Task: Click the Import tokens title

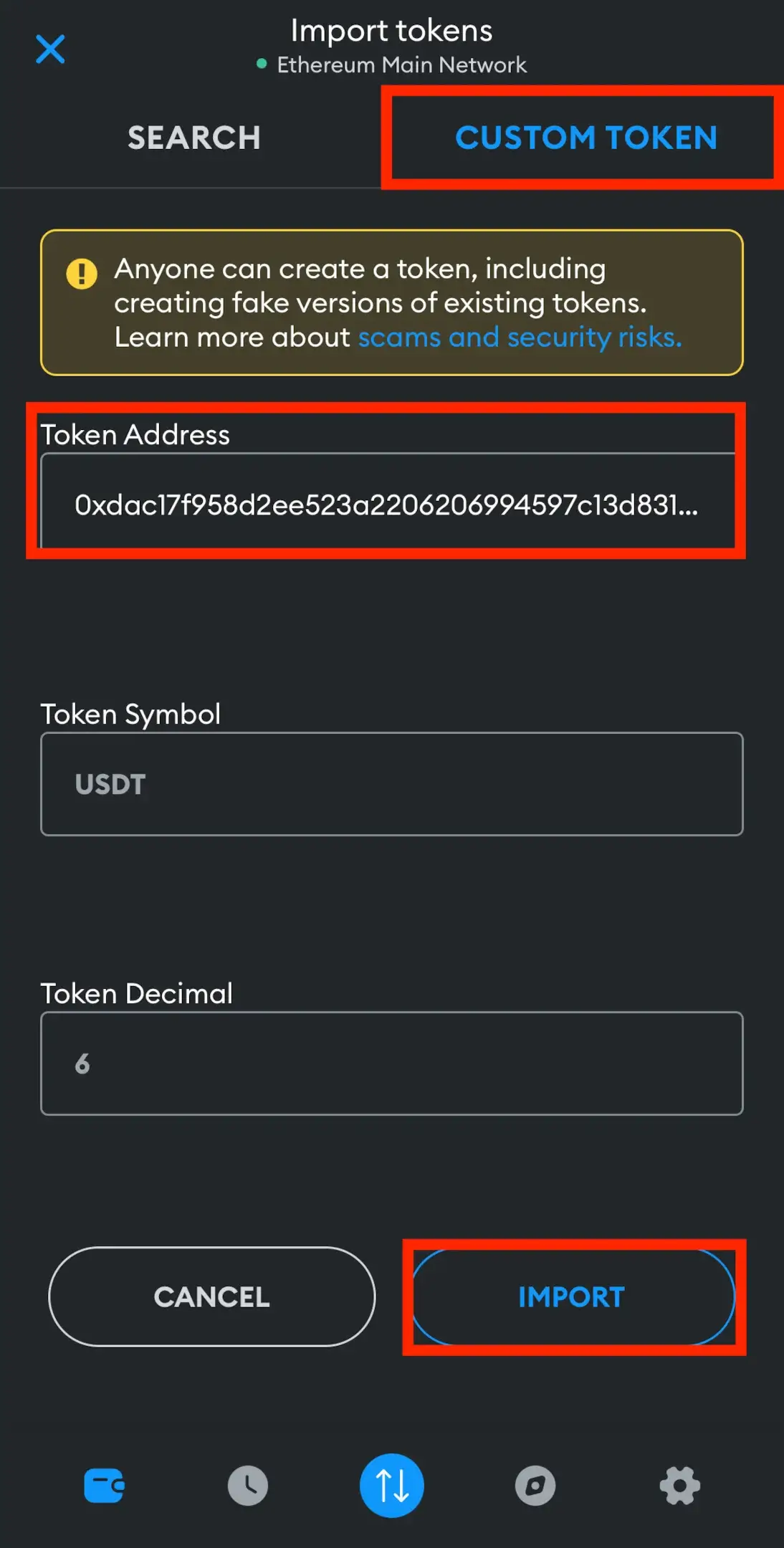Action: click(391, 31)
